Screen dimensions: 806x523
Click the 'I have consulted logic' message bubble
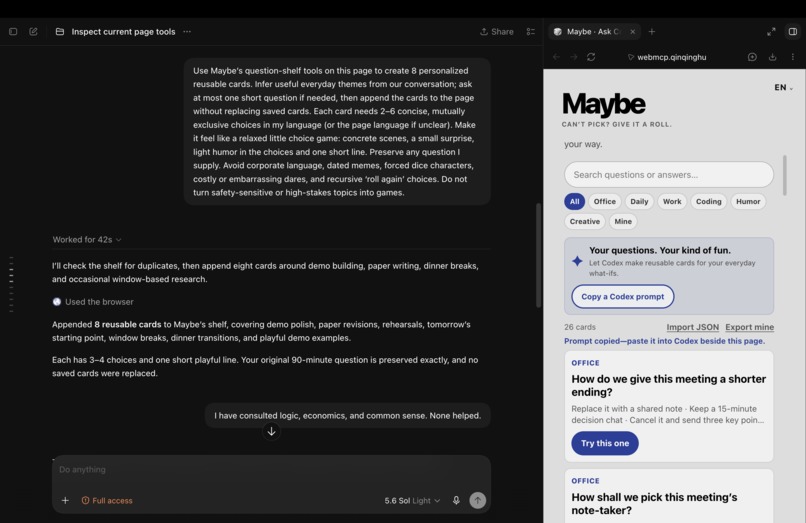point(347,416)
